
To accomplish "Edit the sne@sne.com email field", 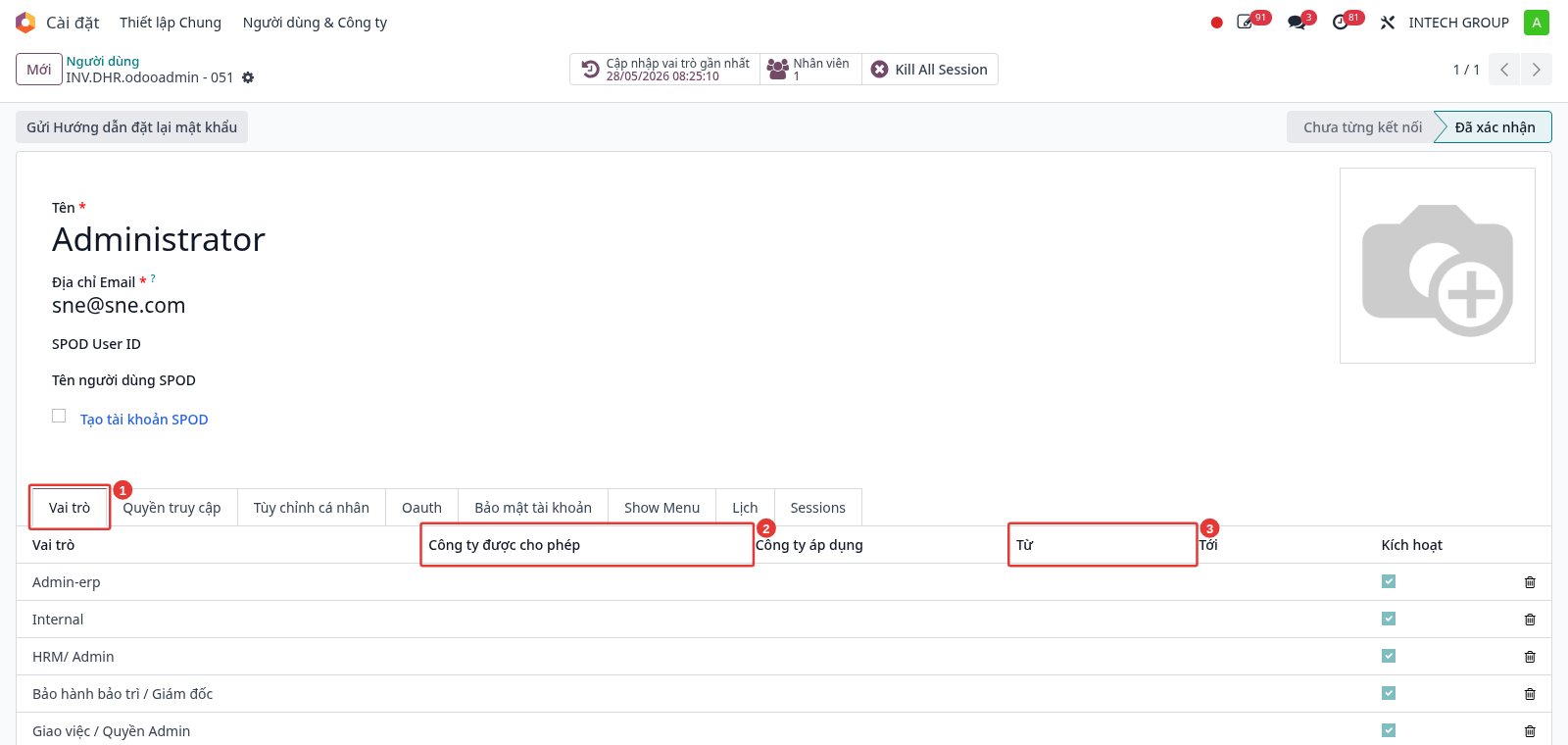I will point(119,306).
